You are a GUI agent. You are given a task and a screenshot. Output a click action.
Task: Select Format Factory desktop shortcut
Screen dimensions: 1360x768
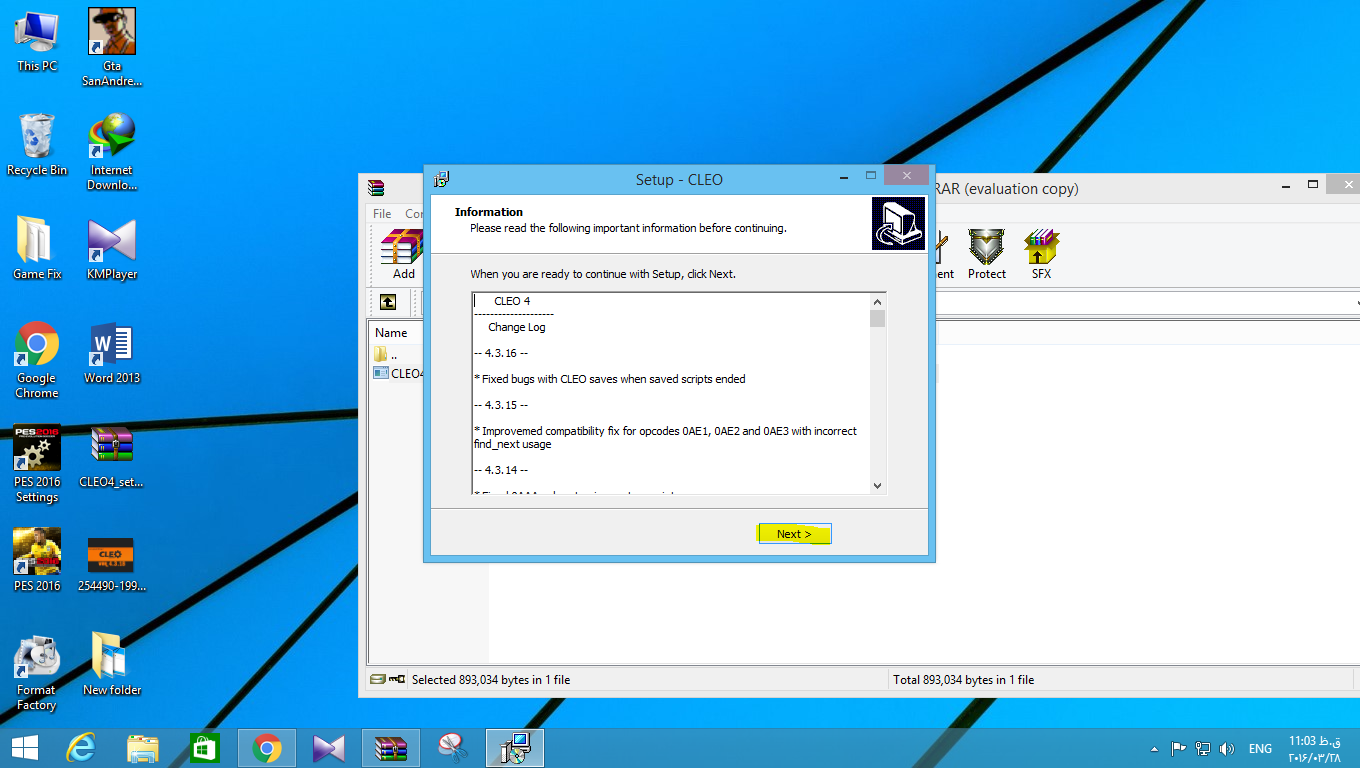pos(37,672)
